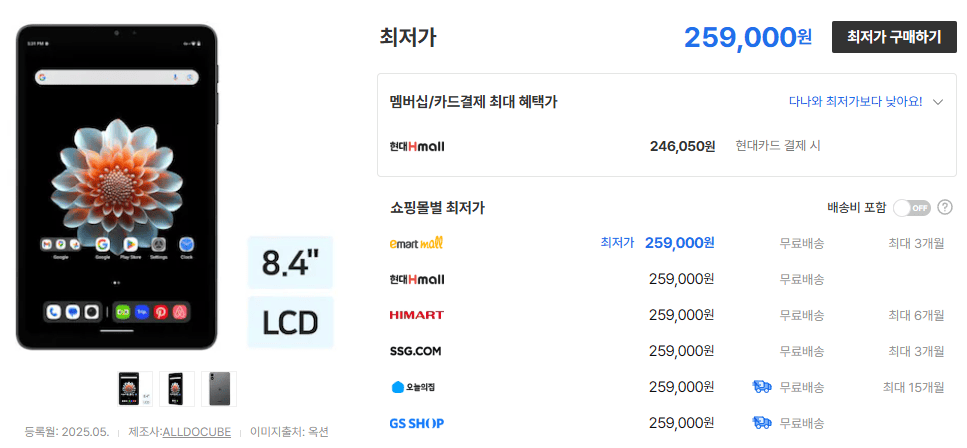967x448 pixels.
Task: Expand the membership benefit price chevron
Action: 938,102
